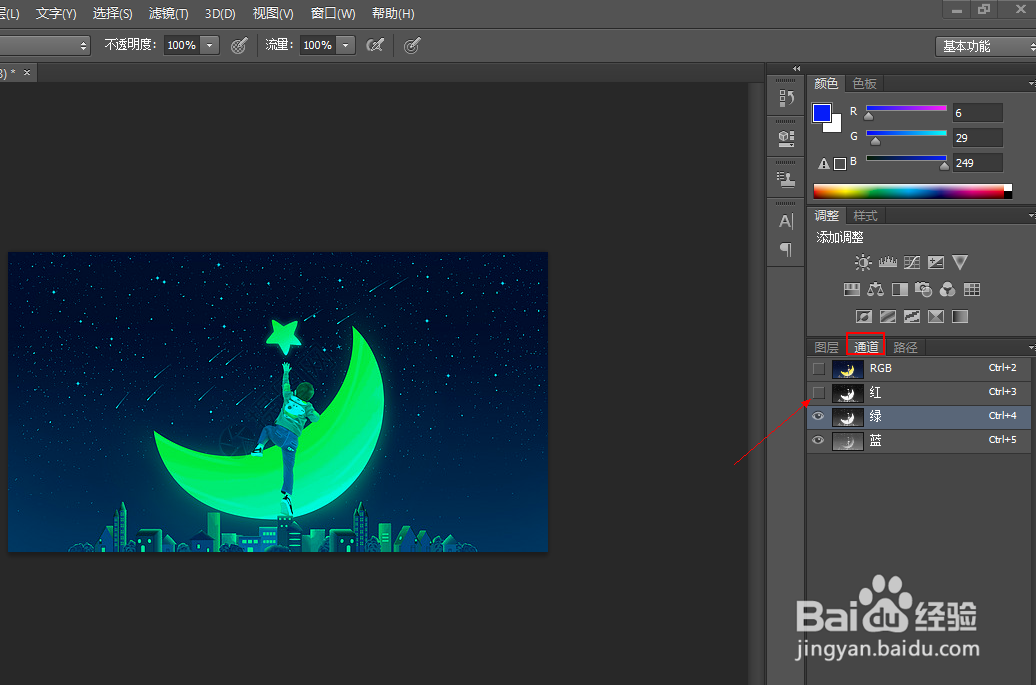Add a Threshold adjustment
The width and height of the screenshot is (1036, 685).
point(912,316)
